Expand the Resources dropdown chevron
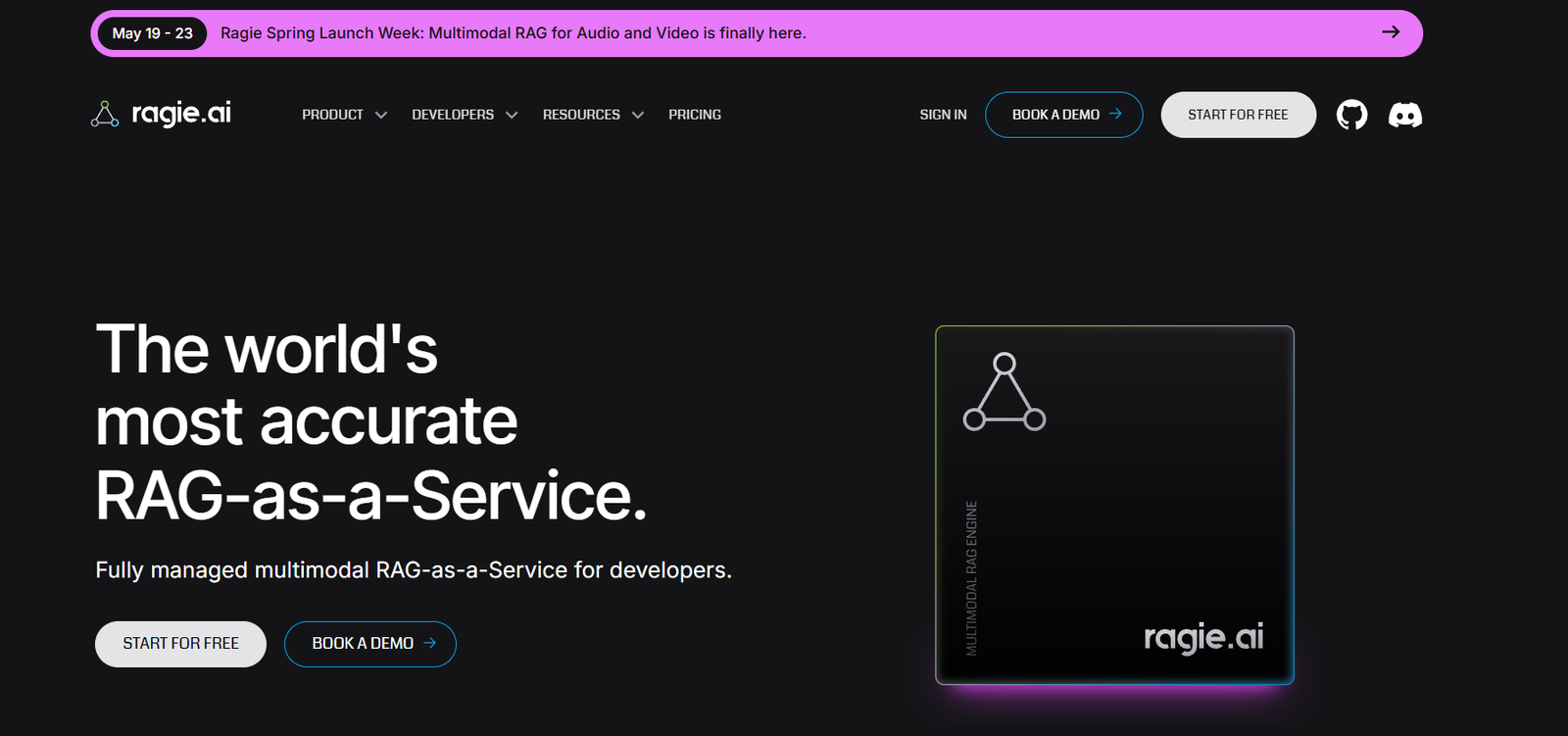Viewport: 1568px width, 736px height. pos(638,116)
